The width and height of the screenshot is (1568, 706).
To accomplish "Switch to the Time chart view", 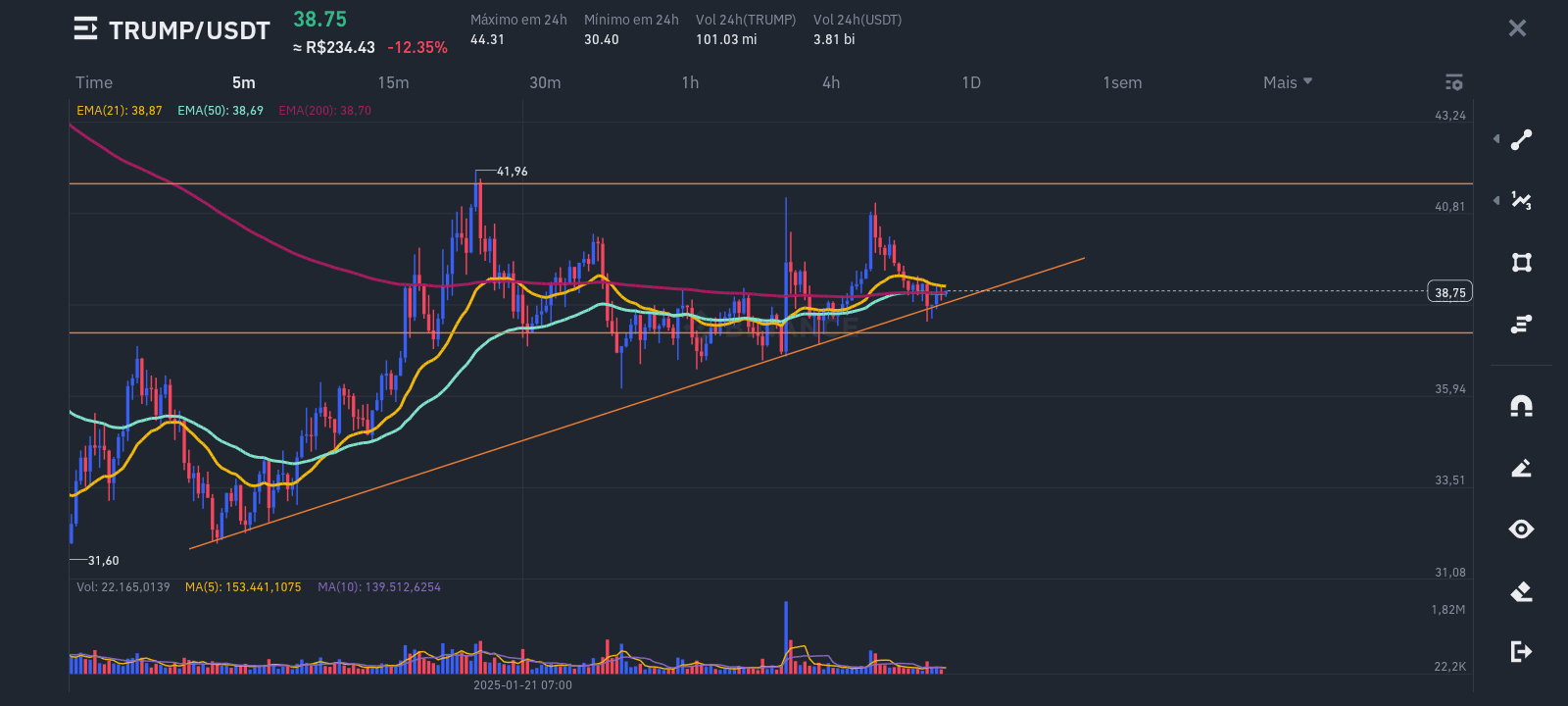I will pyautogui.click(x=94, y=82).
